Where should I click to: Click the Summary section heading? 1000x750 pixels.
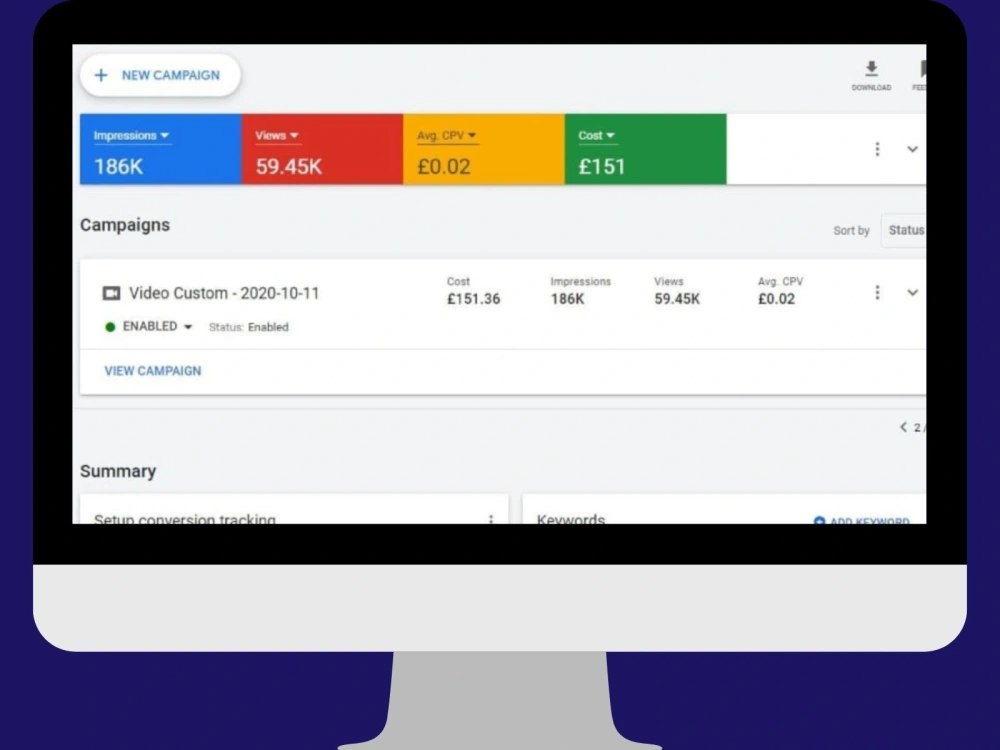118,471
